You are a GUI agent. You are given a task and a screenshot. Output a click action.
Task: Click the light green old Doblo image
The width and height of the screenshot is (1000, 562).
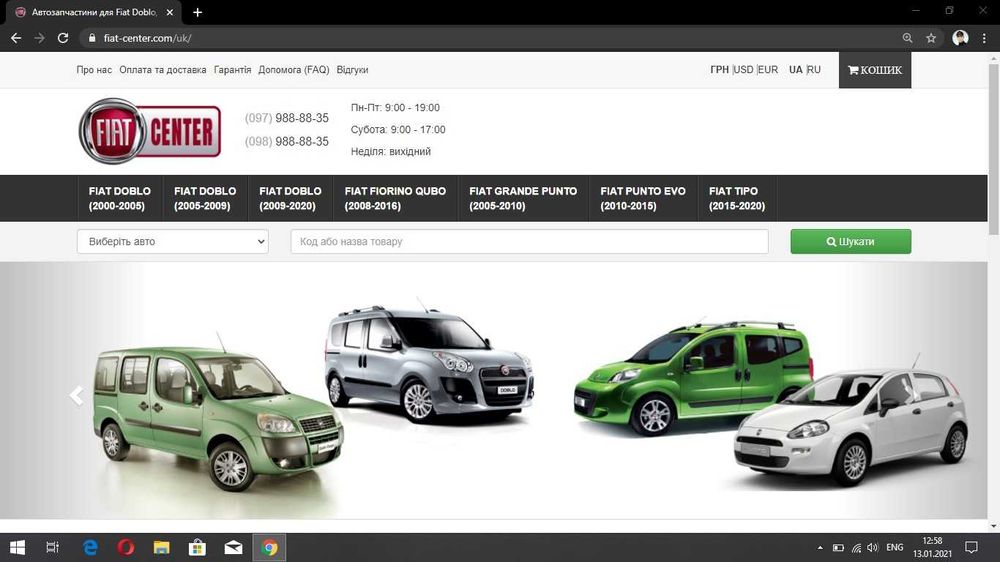point(218,416)
